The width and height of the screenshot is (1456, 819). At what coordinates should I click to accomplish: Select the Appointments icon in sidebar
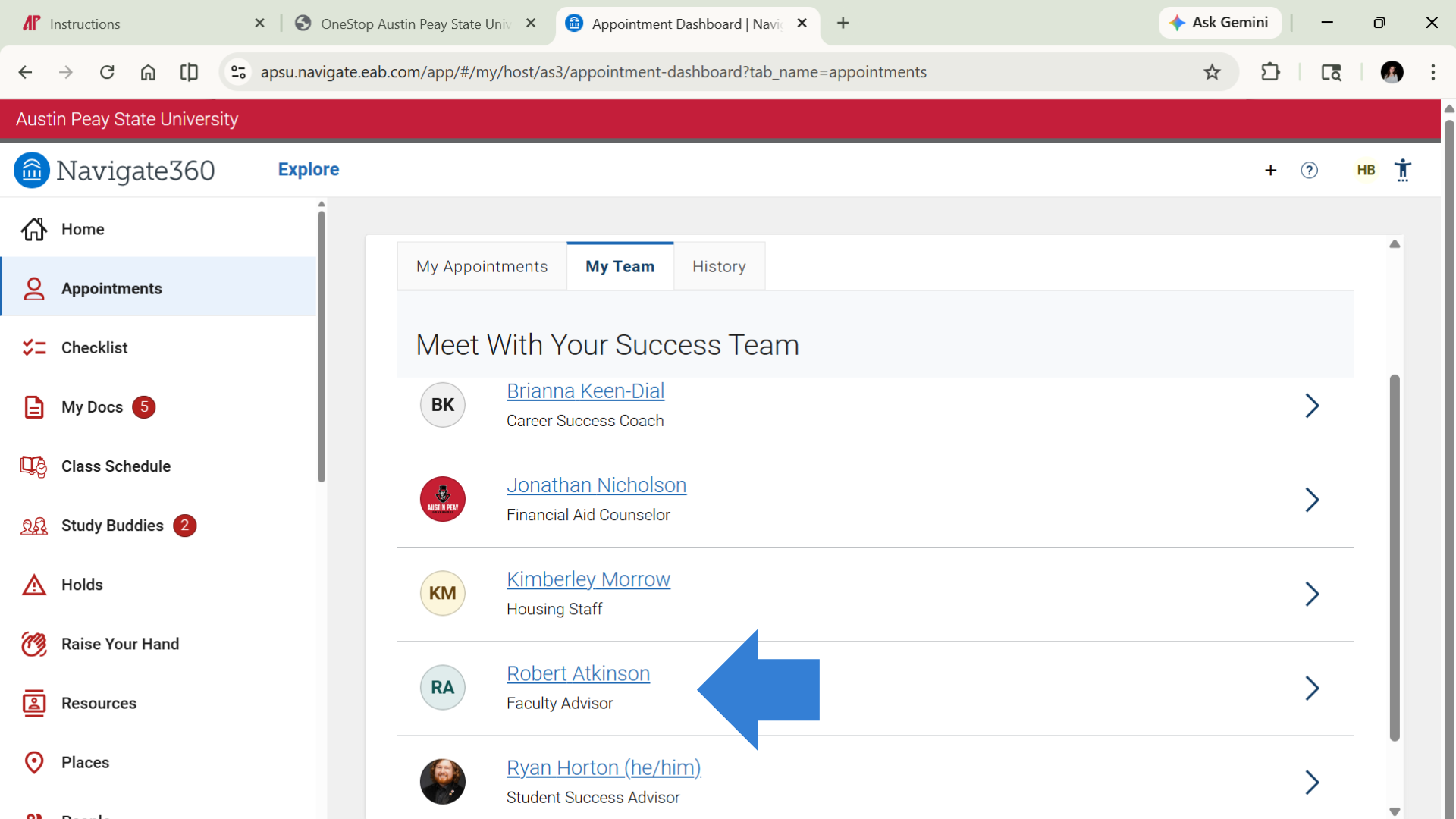tap(33, 288)
